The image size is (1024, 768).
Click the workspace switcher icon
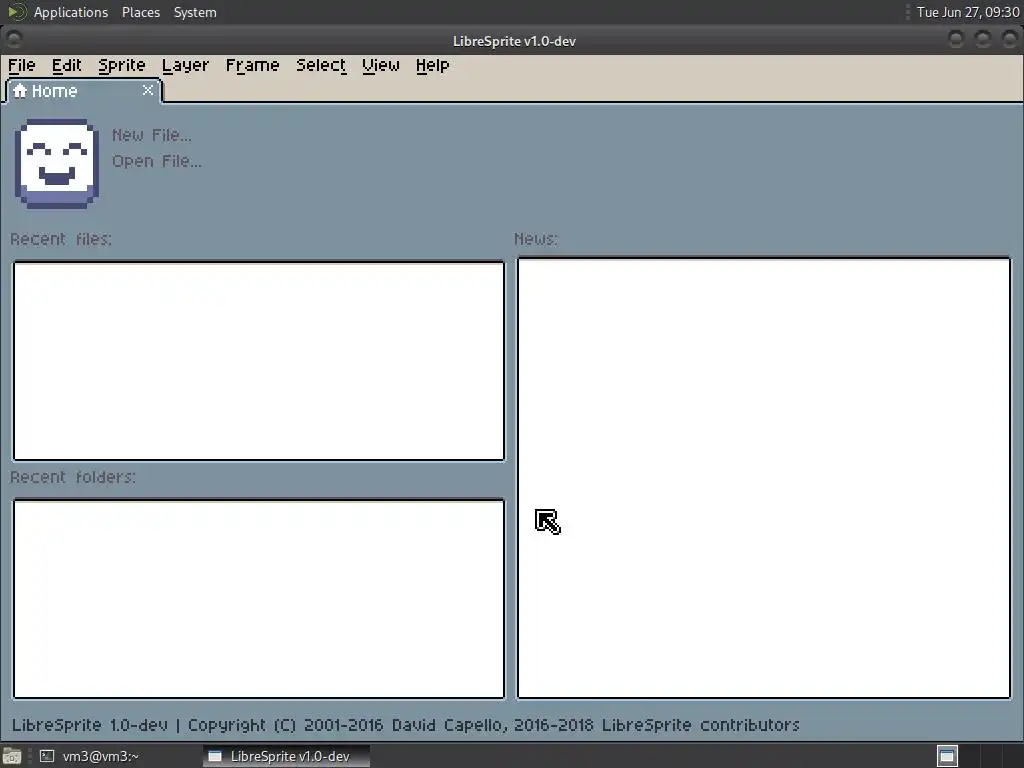[947, 756]
